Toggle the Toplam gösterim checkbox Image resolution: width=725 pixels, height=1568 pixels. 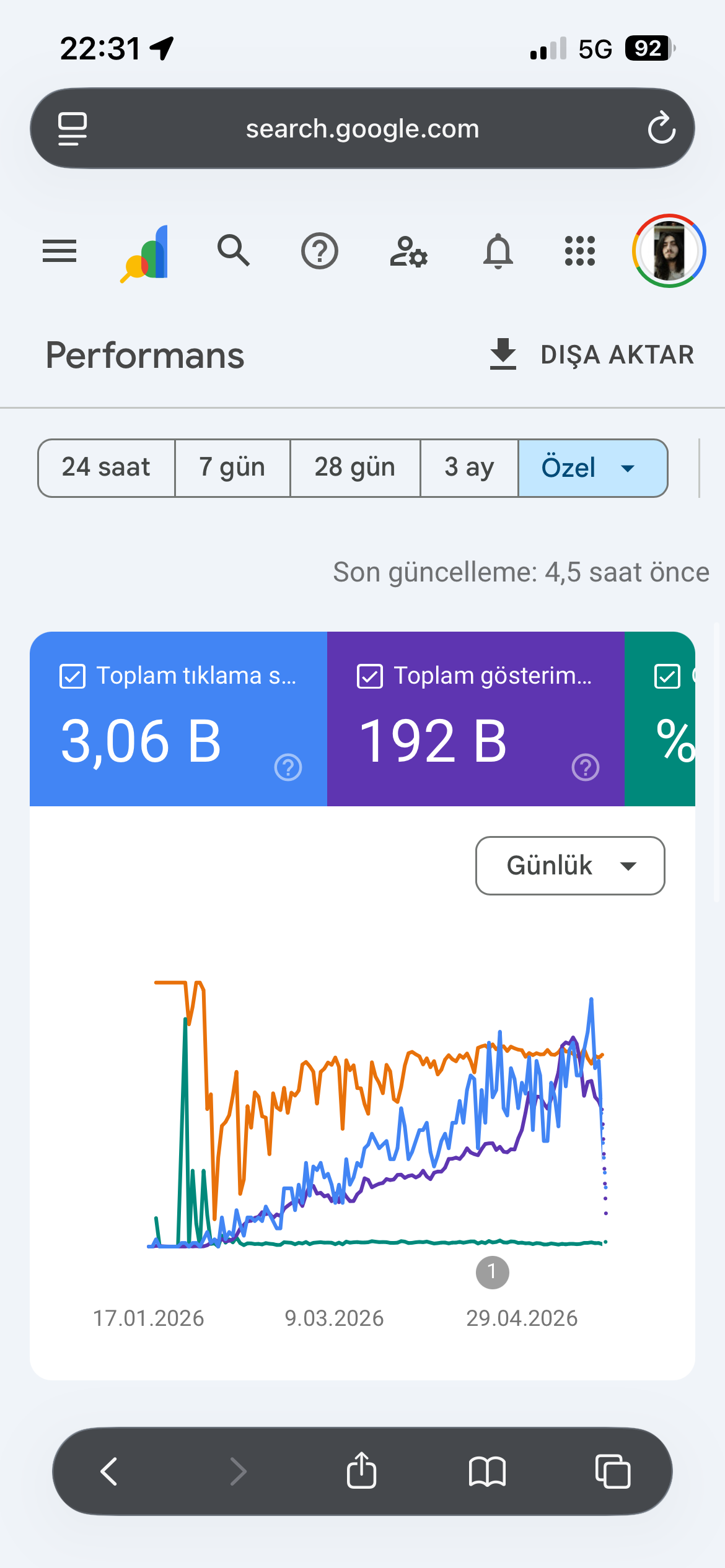(x=370, y=676)
